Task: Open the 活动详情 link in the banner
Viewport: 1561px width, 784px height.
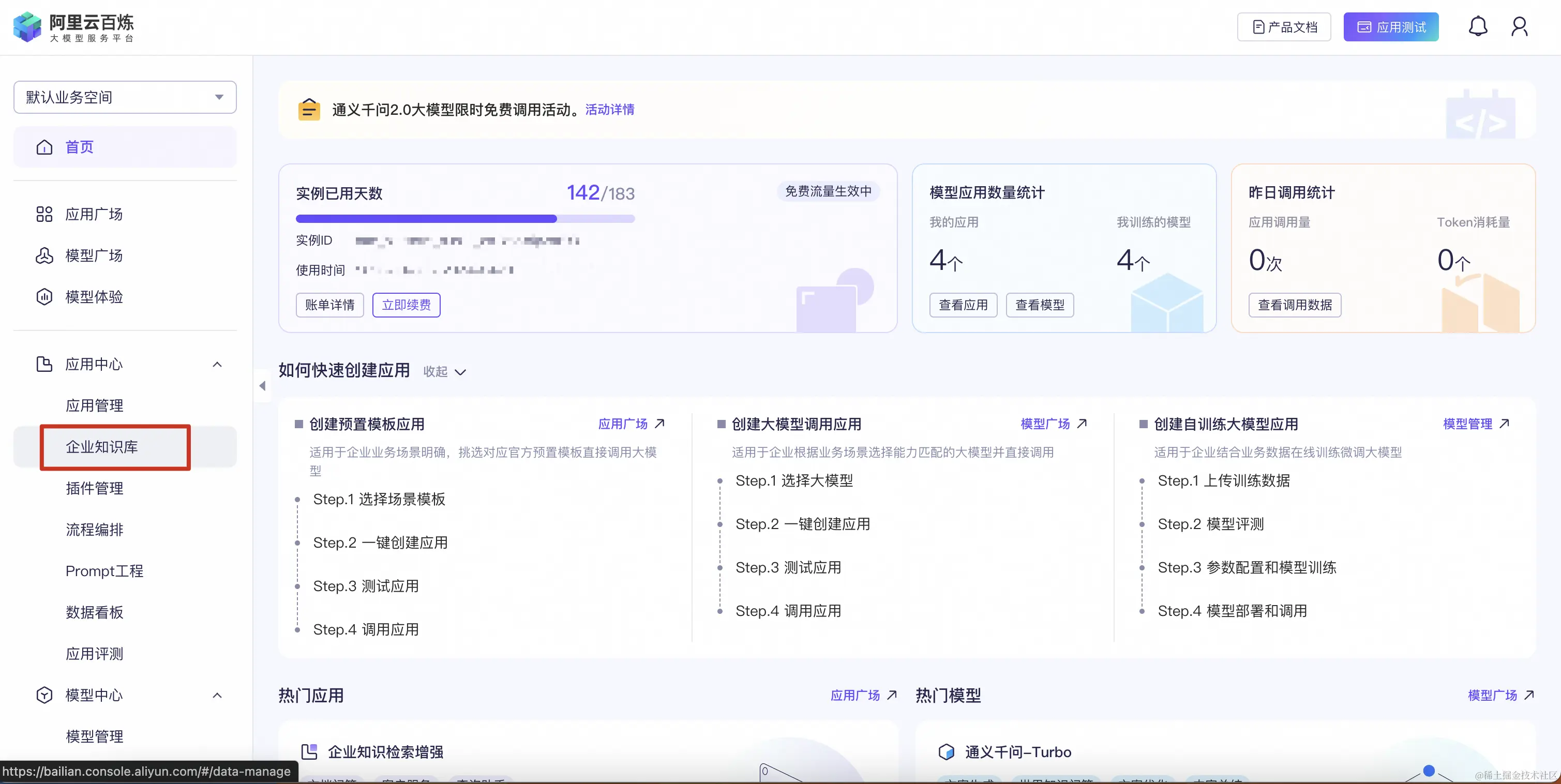Action: [x=610, y=110]
